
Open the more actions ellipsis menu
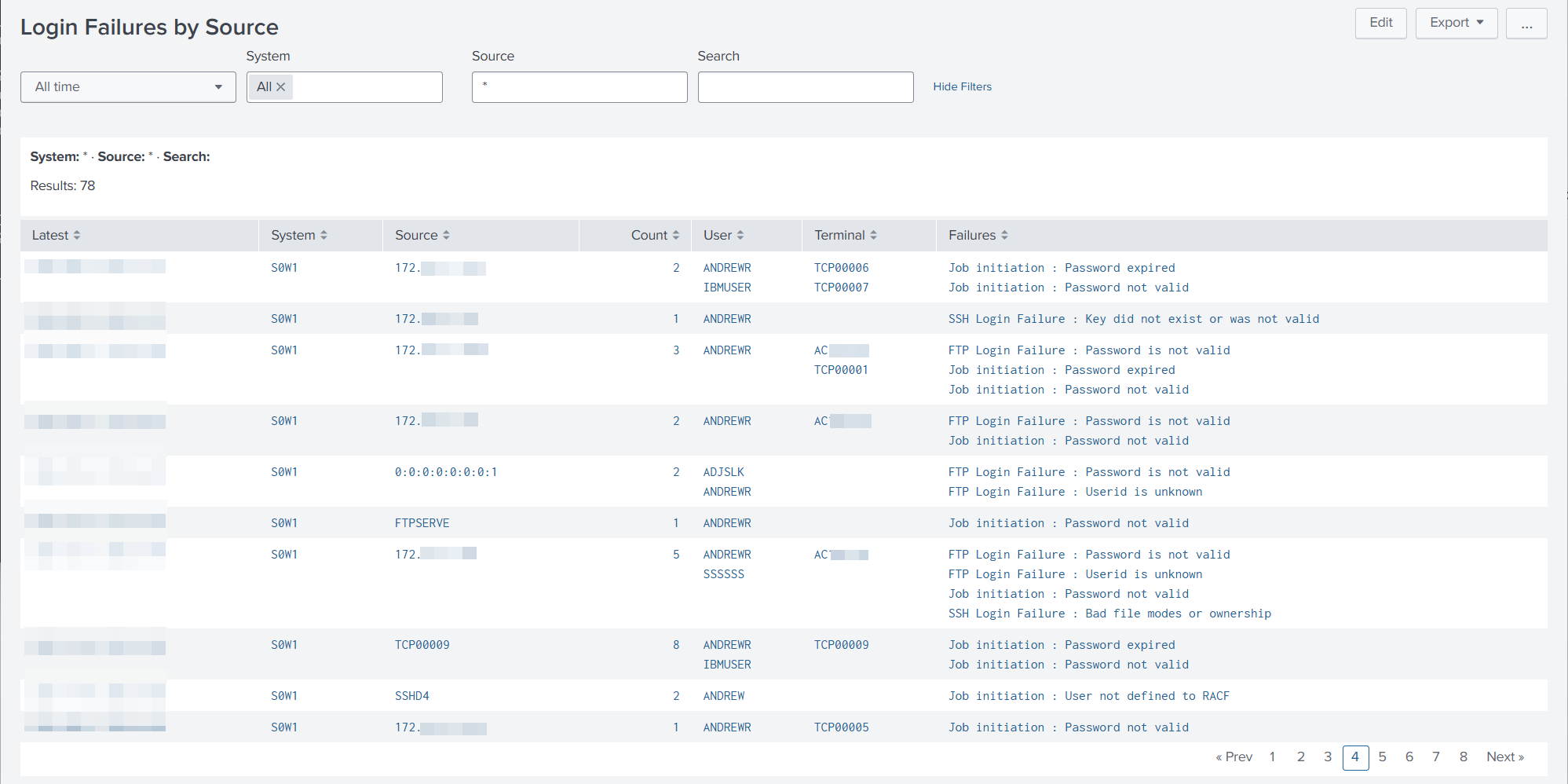click(1526, 23)
